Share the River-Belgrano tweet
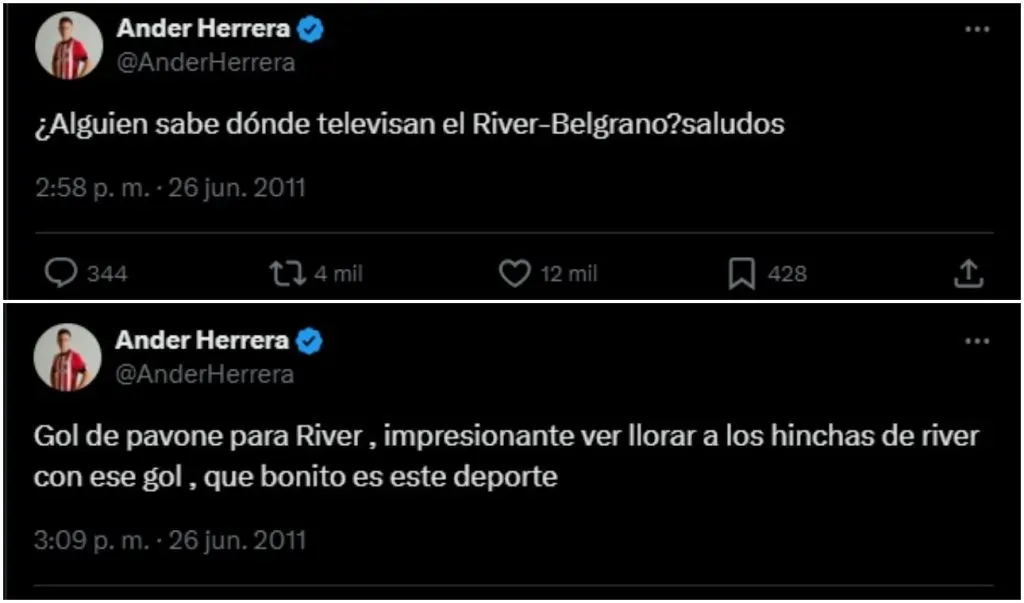The width and height of the screenshot is (1024, 603). pyautogui.click(x=968, y=273)
